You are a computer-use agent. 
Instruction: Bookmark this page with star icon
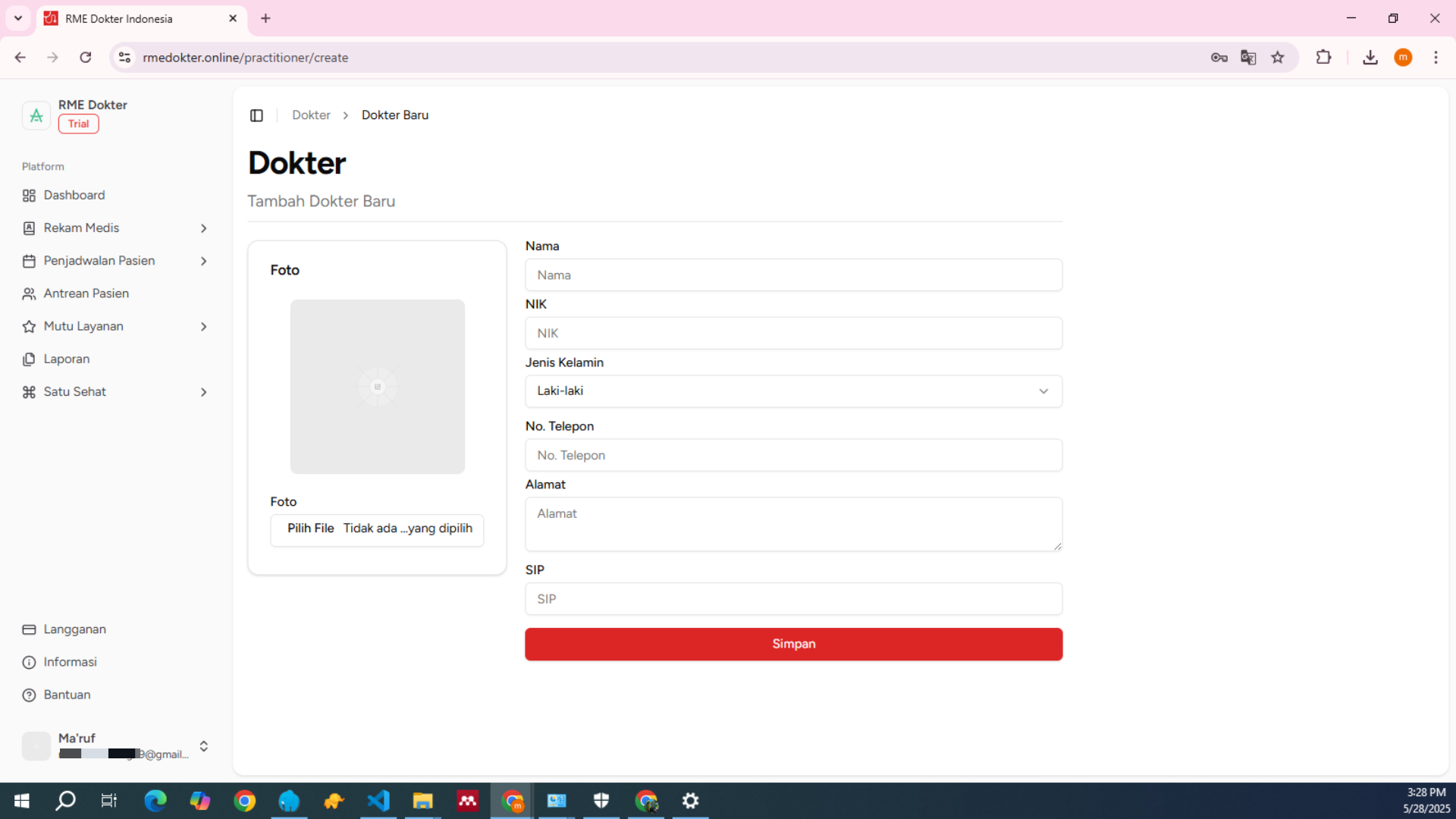click(1278, 58)
